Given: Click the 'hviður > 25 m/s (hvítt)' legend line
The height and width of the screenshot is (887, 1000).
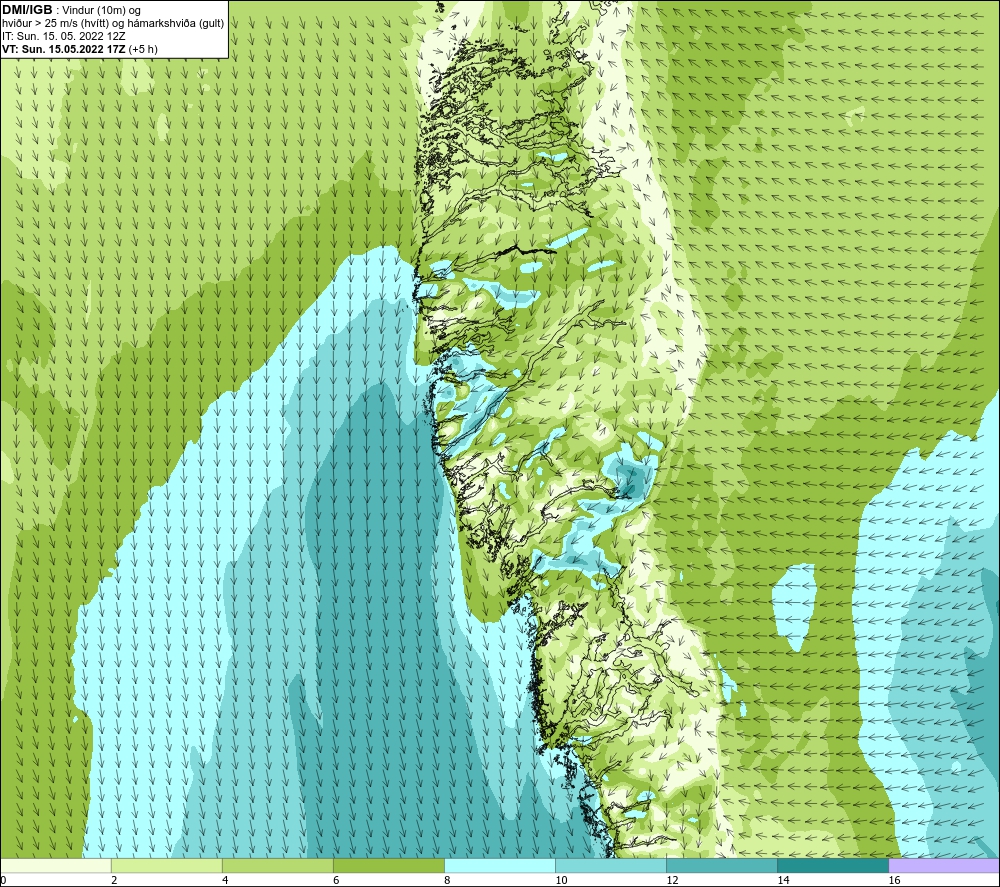Looking at the screenshot, I should (x=113, y=23).
